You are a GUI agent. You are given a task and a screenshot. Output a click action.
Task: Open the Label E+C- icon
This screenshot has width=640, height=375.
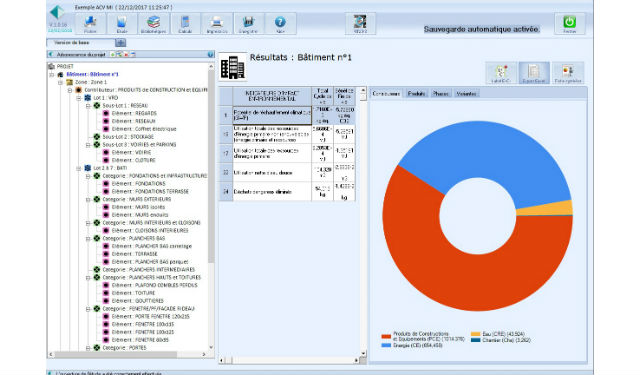pyautogui.click(x=501, y=73)
